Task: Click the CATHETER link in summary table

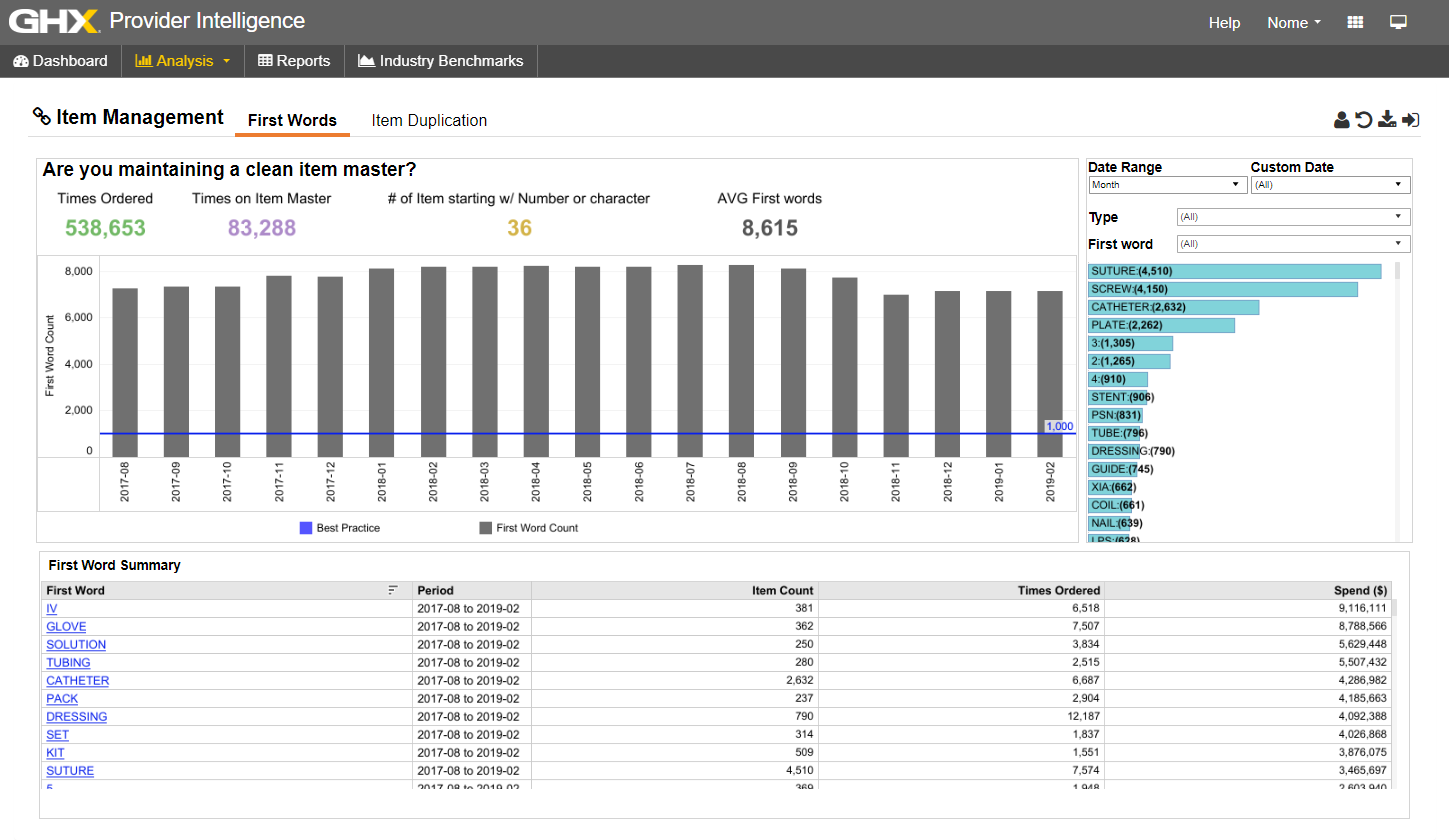Action: pyautogui.click(x=77, y=681)
